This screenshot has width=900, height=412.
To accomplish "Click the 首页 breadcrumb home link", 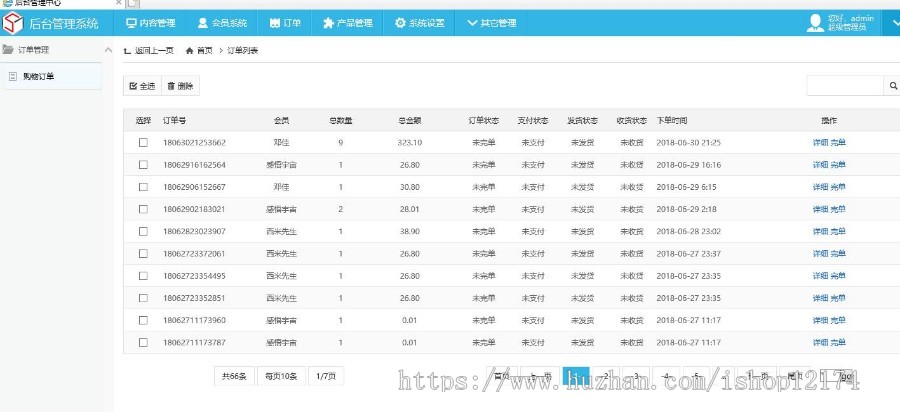I will click(199, 50).
